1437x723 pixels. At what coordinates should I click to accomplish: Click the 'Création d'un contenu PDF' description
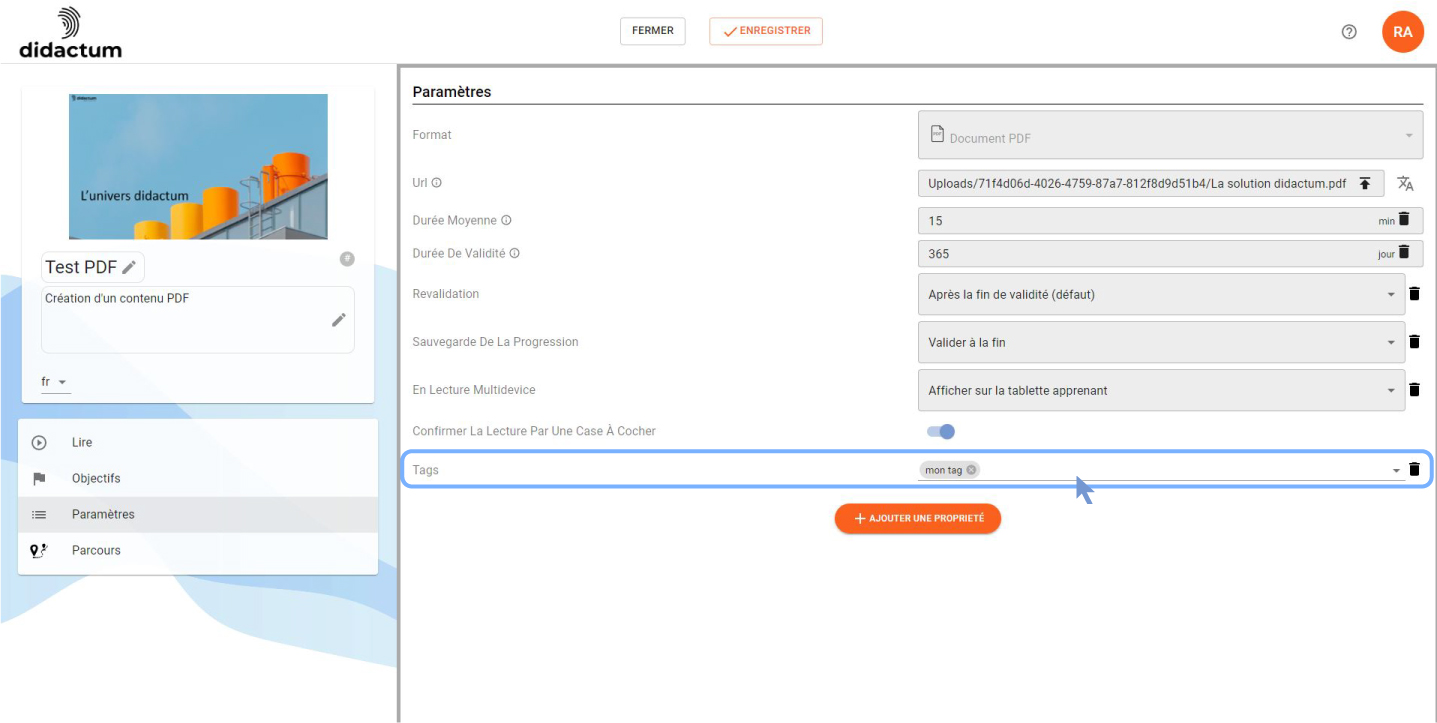tap(117, 298)
